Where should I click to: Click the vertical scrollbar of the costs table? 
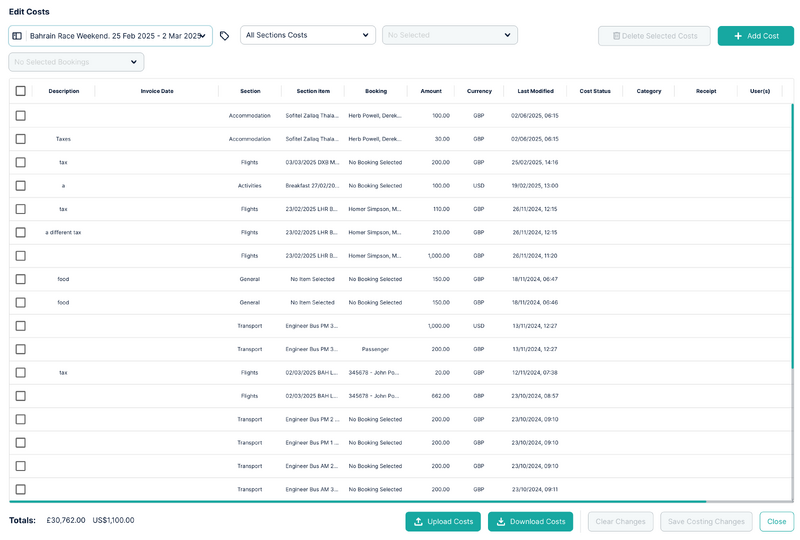coord(792,236)
